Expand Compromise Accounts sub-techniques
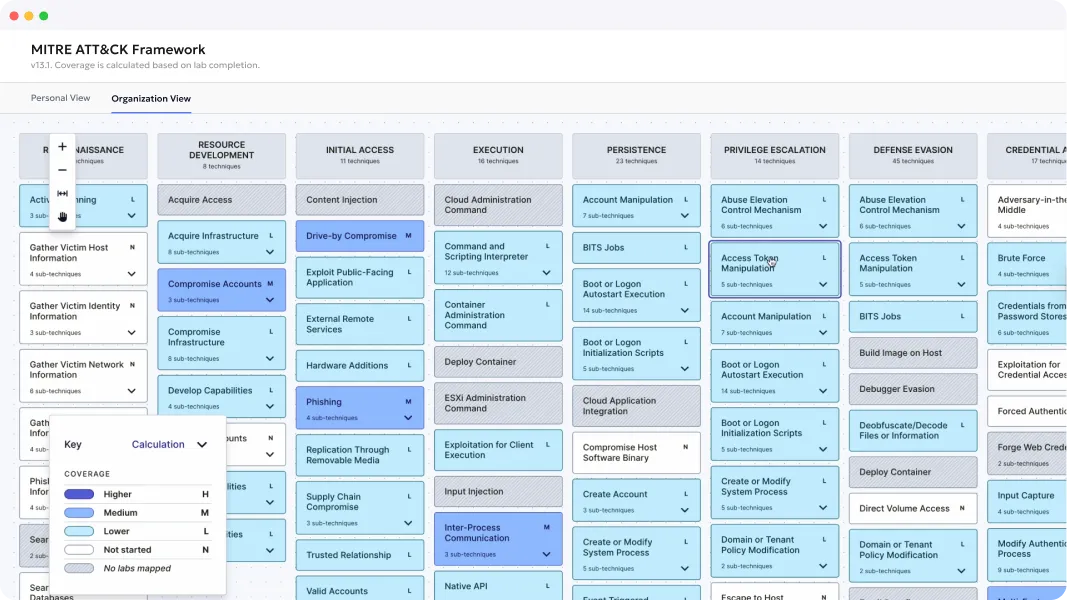 [269, 300]
